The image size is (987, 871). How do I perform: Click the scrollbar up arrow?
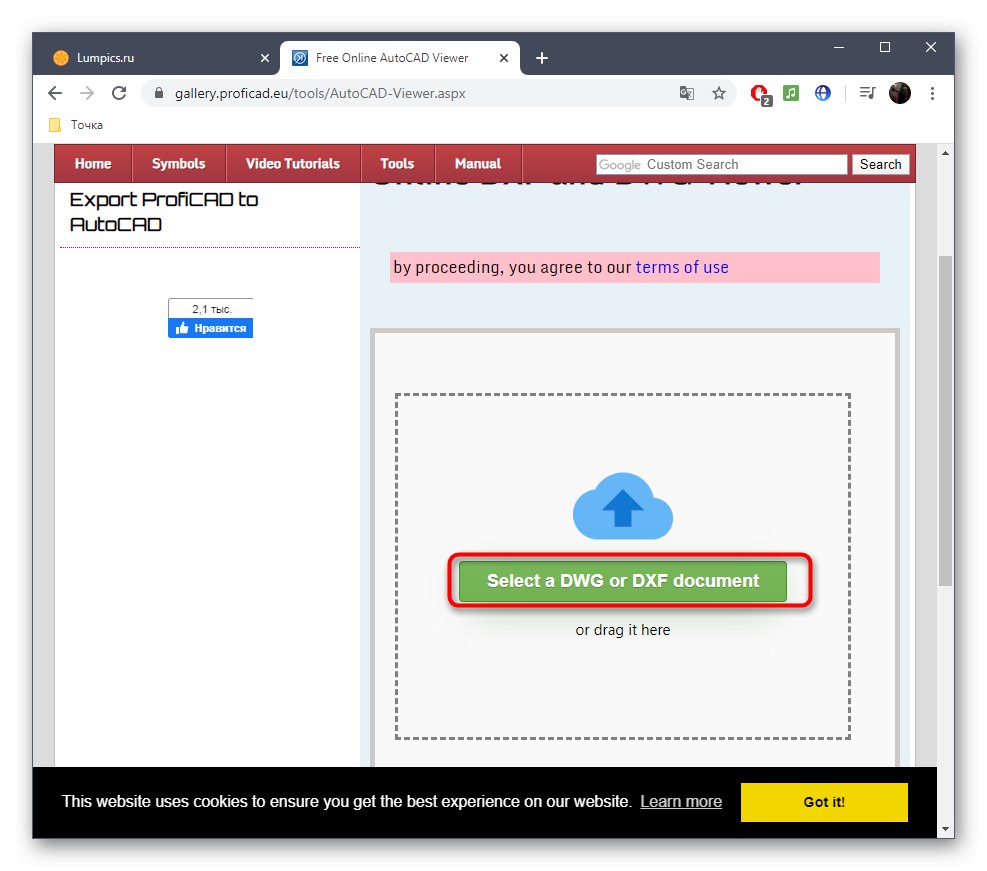click(x=945, y=153)
